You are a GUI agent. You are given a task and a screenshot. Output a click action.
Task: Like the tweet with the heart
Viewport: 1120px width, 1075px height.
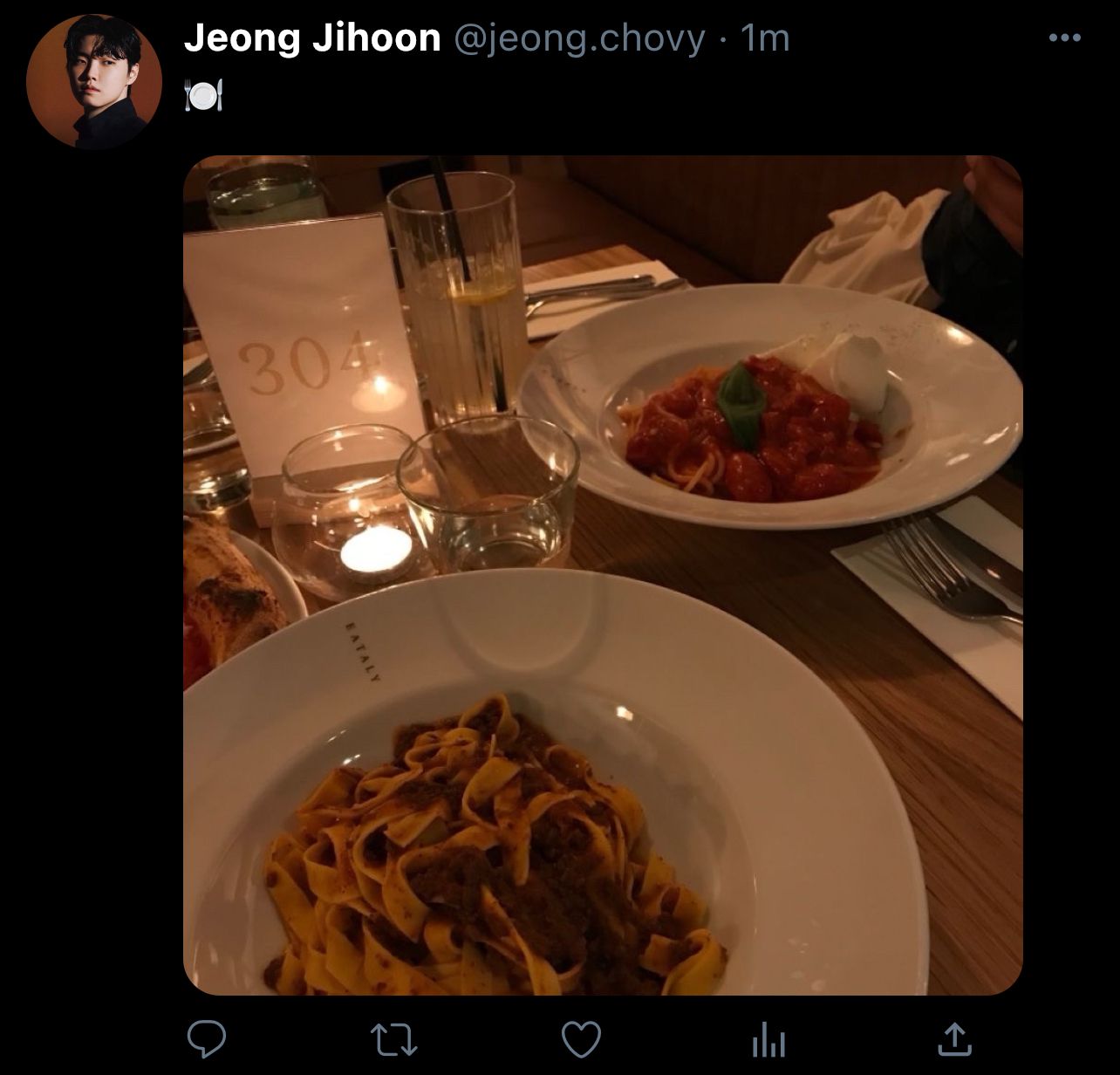581,1039
